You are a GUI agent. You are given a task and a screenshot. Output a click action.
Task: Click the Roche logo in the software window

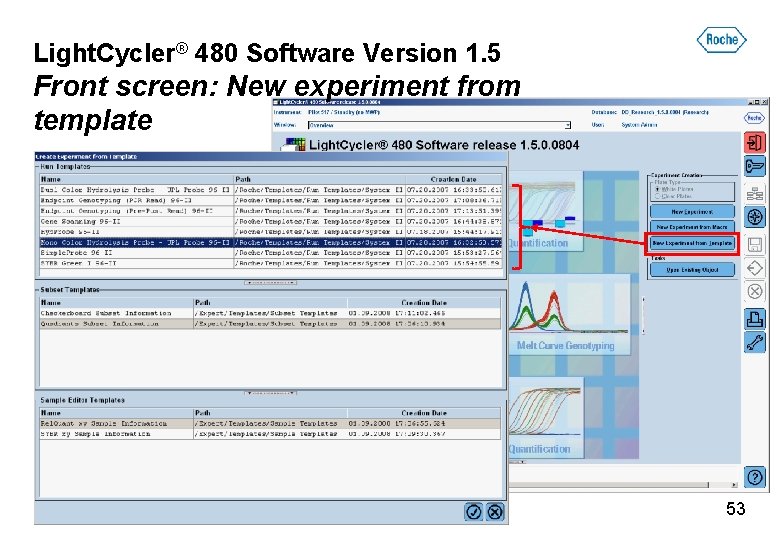point(754,118)
